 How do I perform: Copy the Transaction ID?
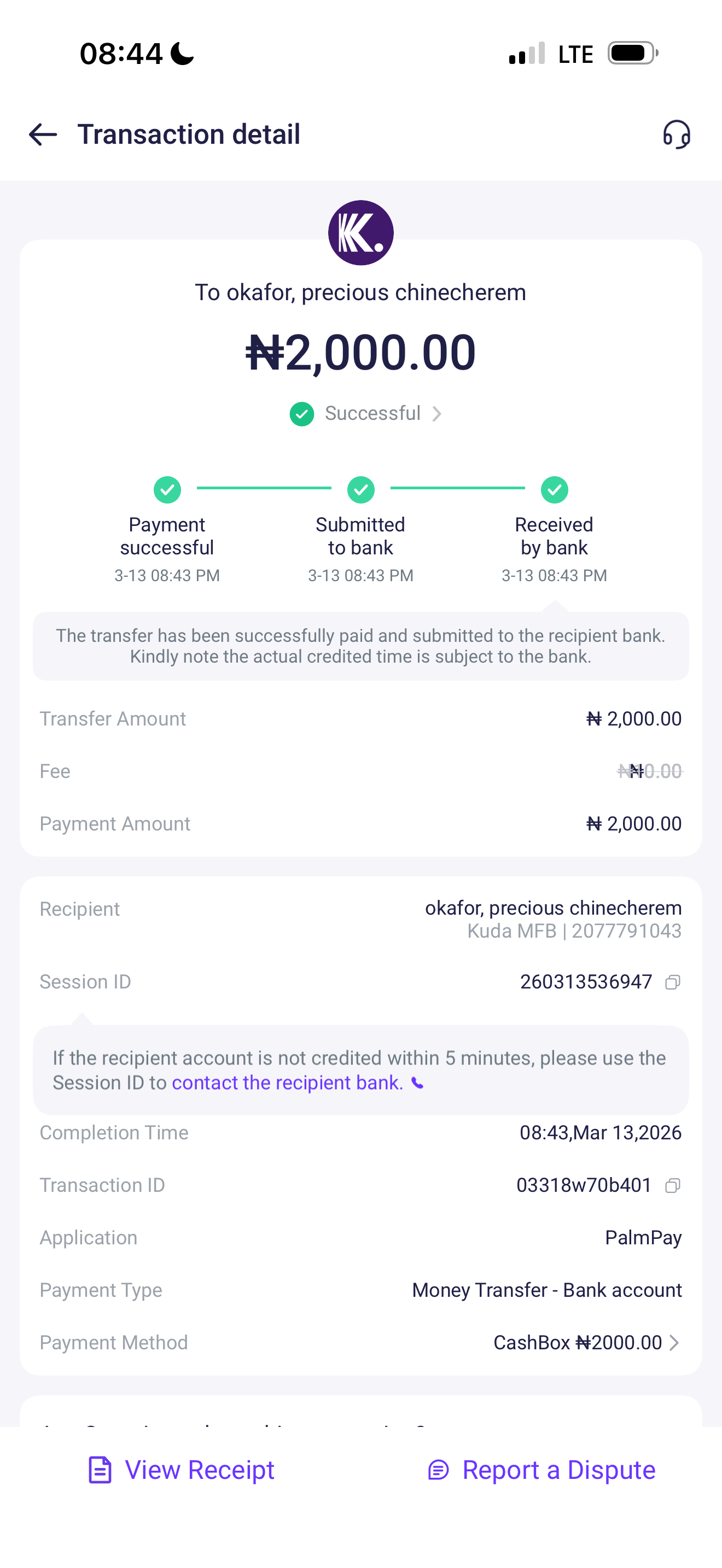coord(673,1185)
